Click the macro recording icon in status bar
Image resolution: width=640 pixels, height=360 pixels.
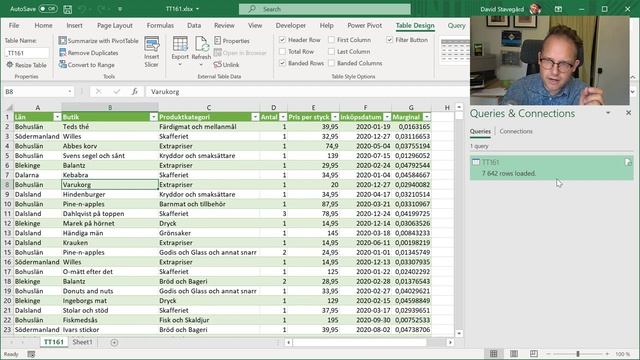coord(31,354)
